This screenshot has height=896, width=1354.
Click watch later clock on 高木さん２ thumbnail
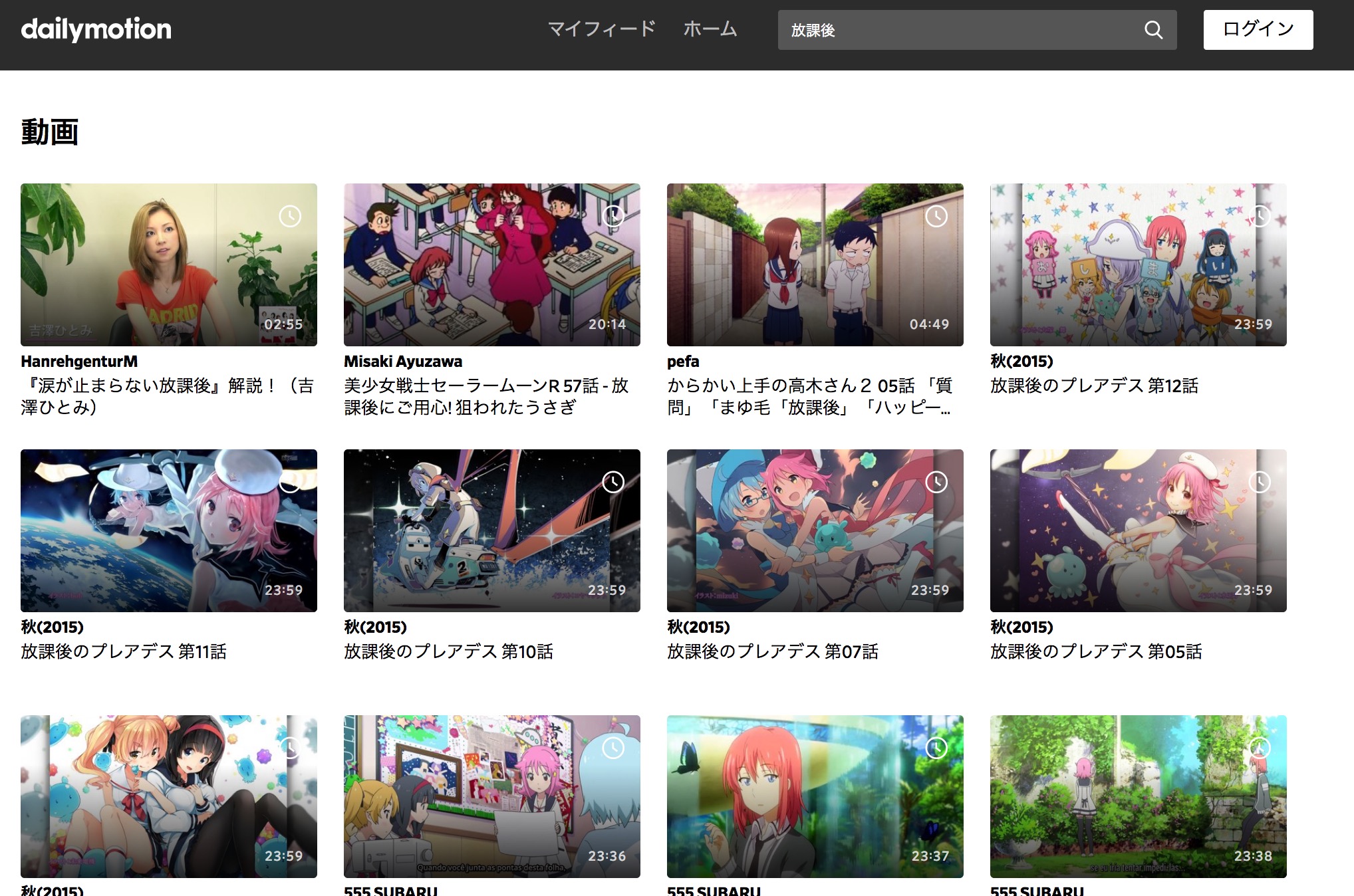tap(936, 216)
